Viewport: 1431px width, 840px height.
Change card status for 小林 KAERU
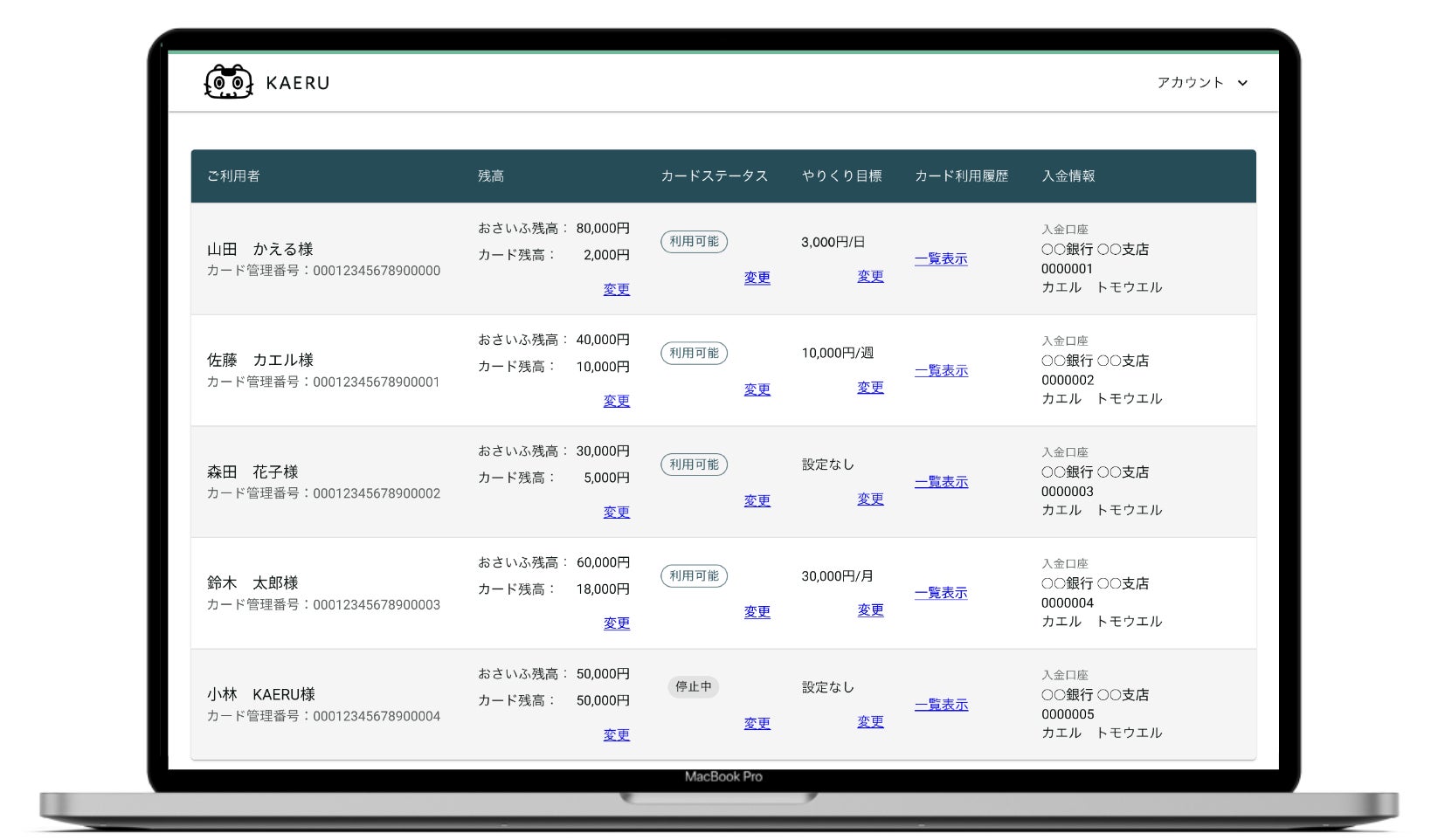757,723
